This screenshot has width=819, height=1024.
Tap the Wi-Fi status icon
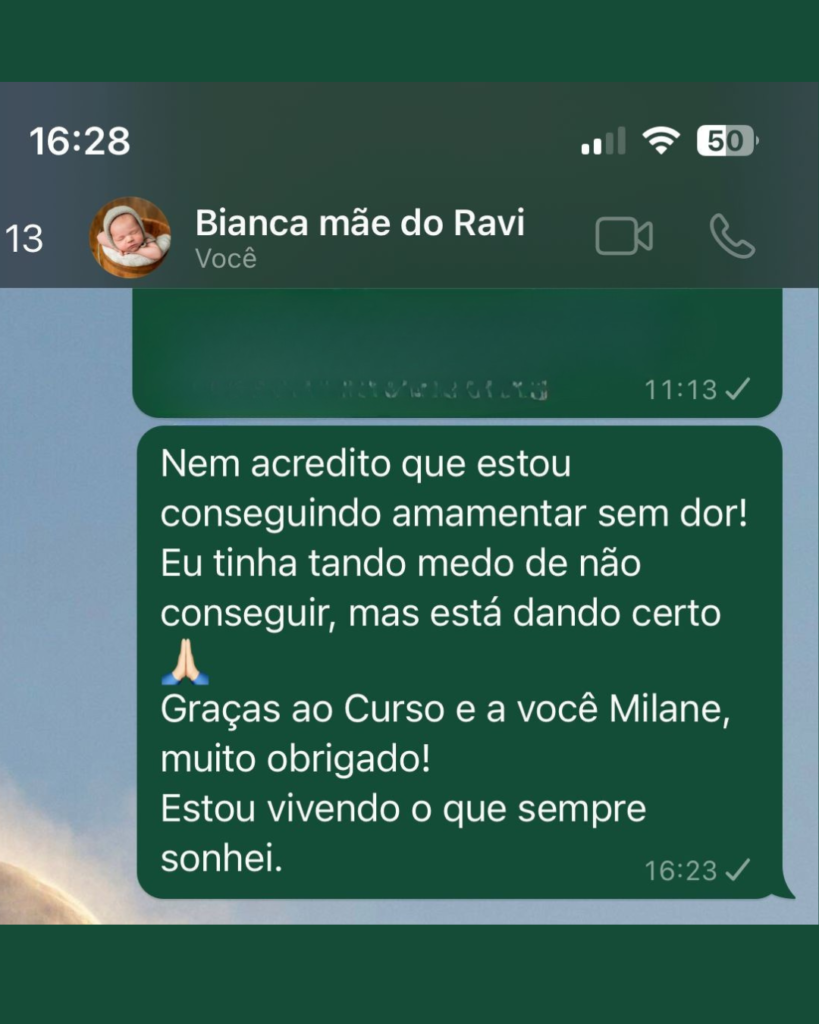(x=660, y=140)
